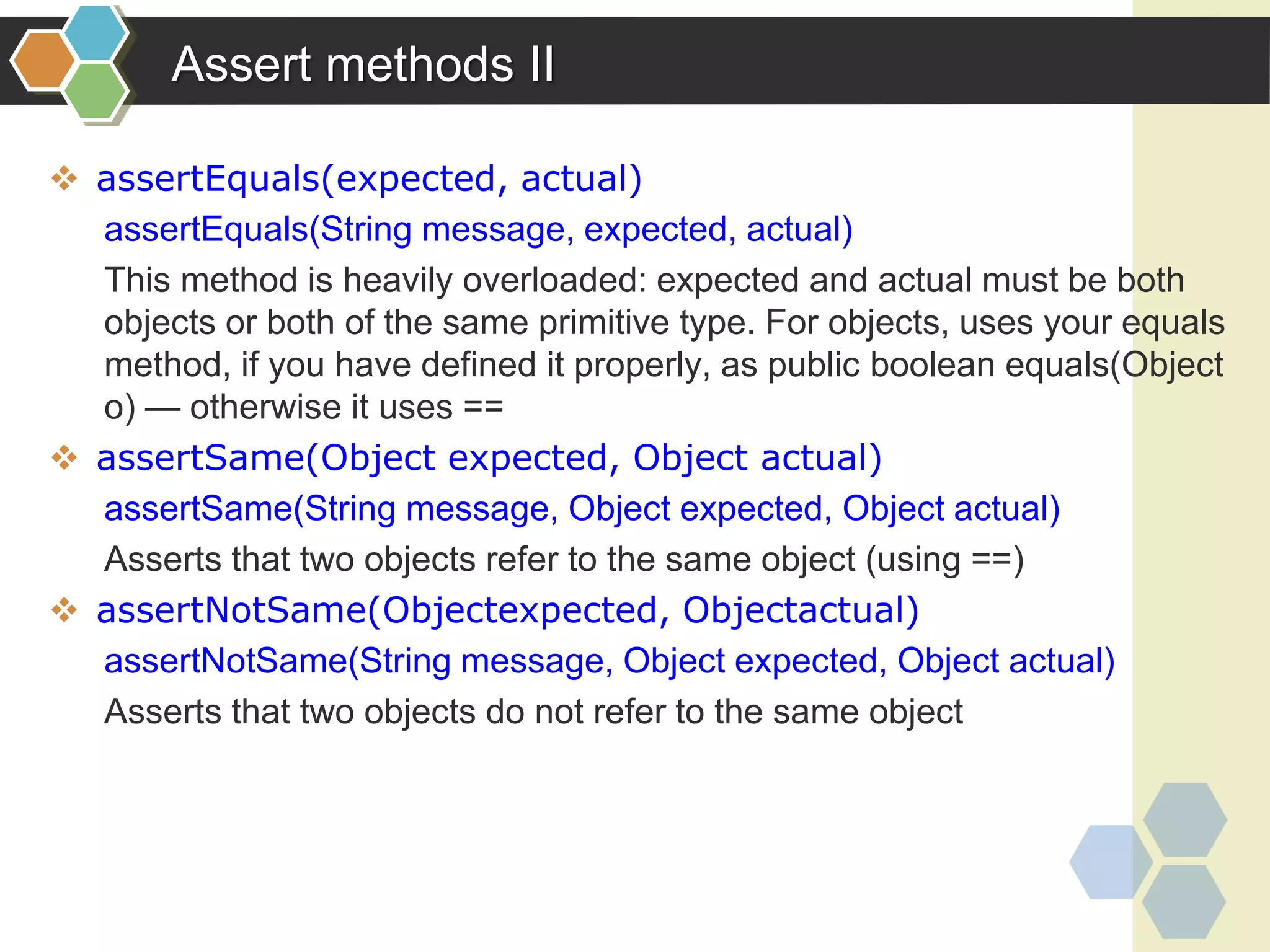Click the bullet icon beside assertSame heading
Viewport: 1270px width, 952px height.
click(64, 458)
